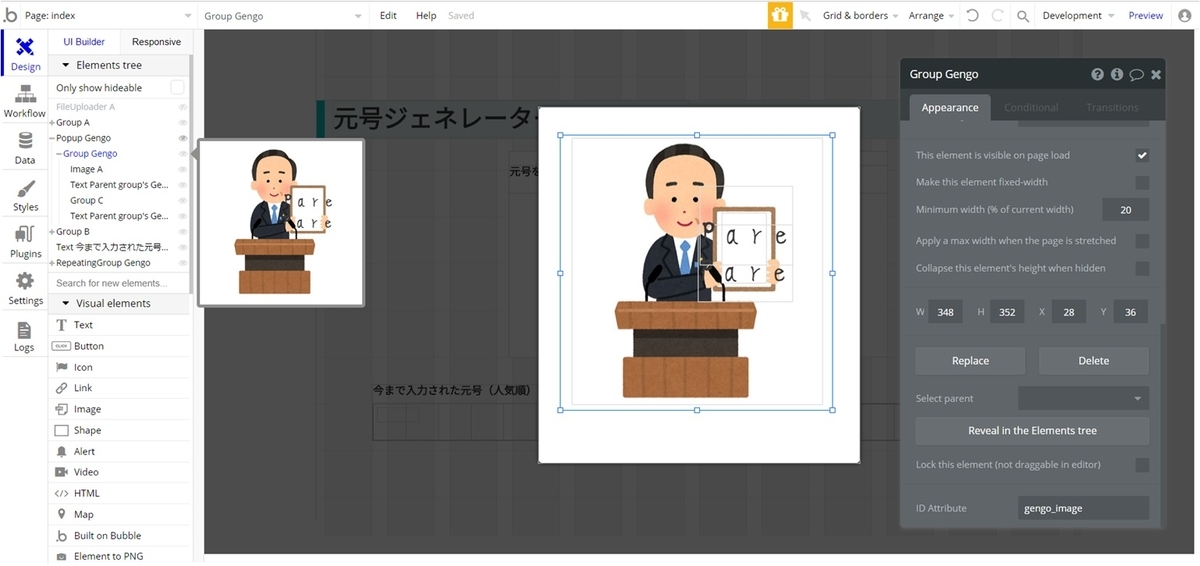The width and height of the screenshot is (1200, 566).
Task: Click the Delete button
Action: pos(1094,361)
